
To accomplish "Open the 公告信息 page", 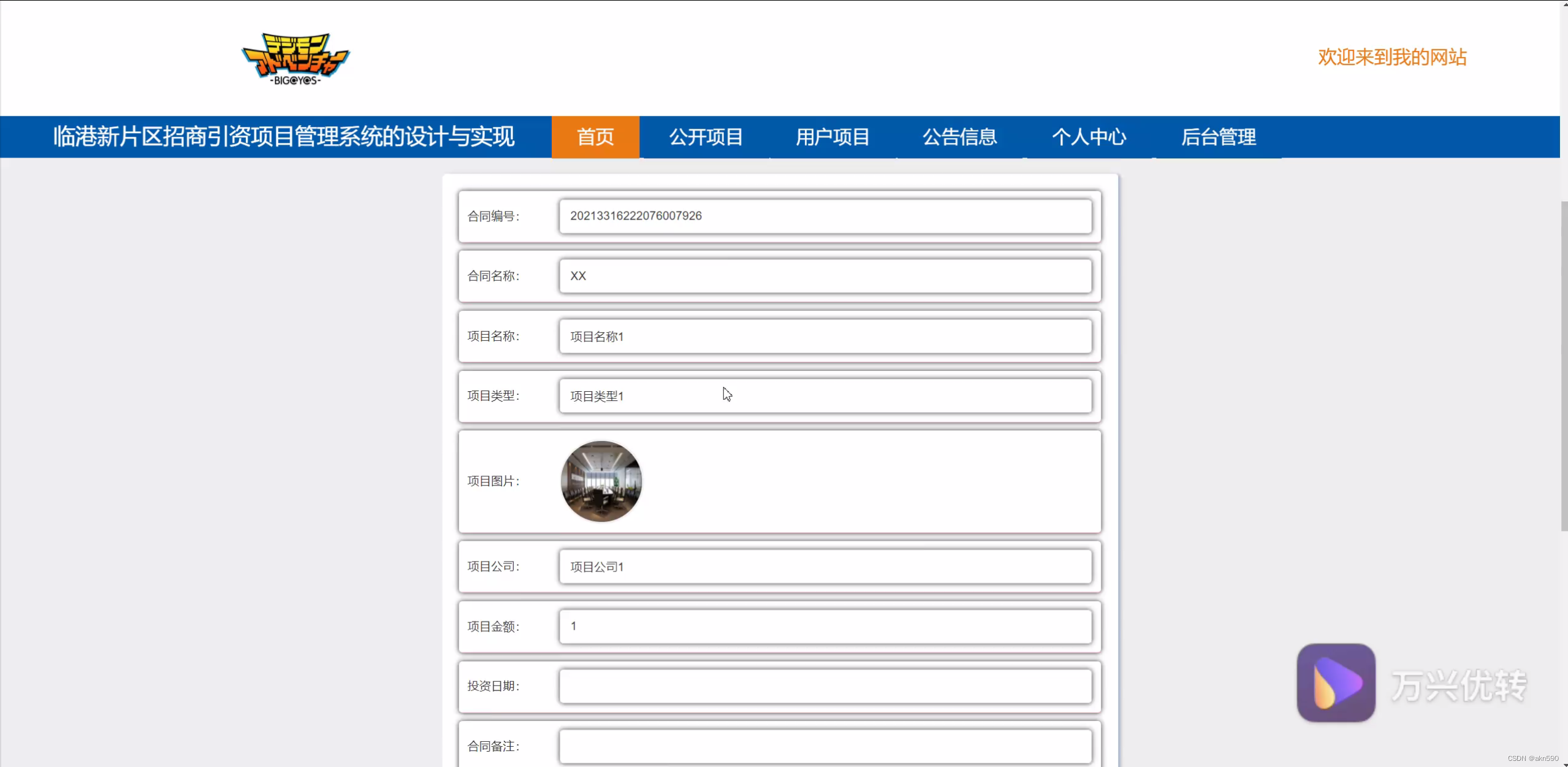I will [x=959, y=137].
